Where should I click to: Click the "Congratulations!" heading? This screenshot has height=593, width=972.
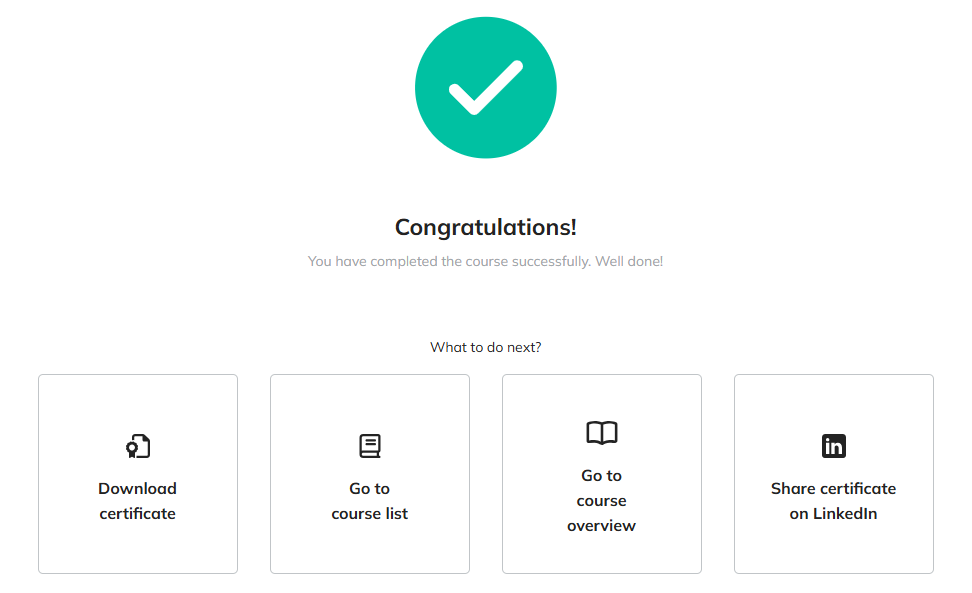tap(485, 227)
